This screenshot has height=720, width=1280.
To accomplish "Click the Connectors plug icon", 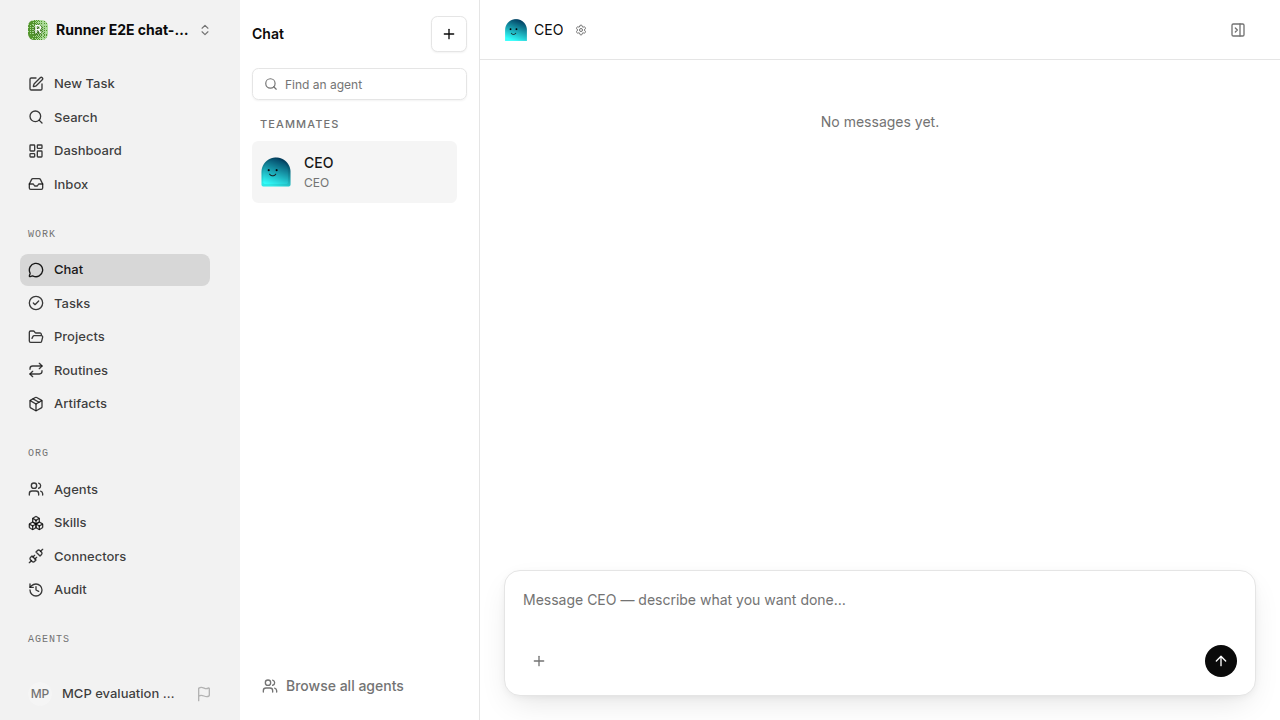I will click(36, 556).
